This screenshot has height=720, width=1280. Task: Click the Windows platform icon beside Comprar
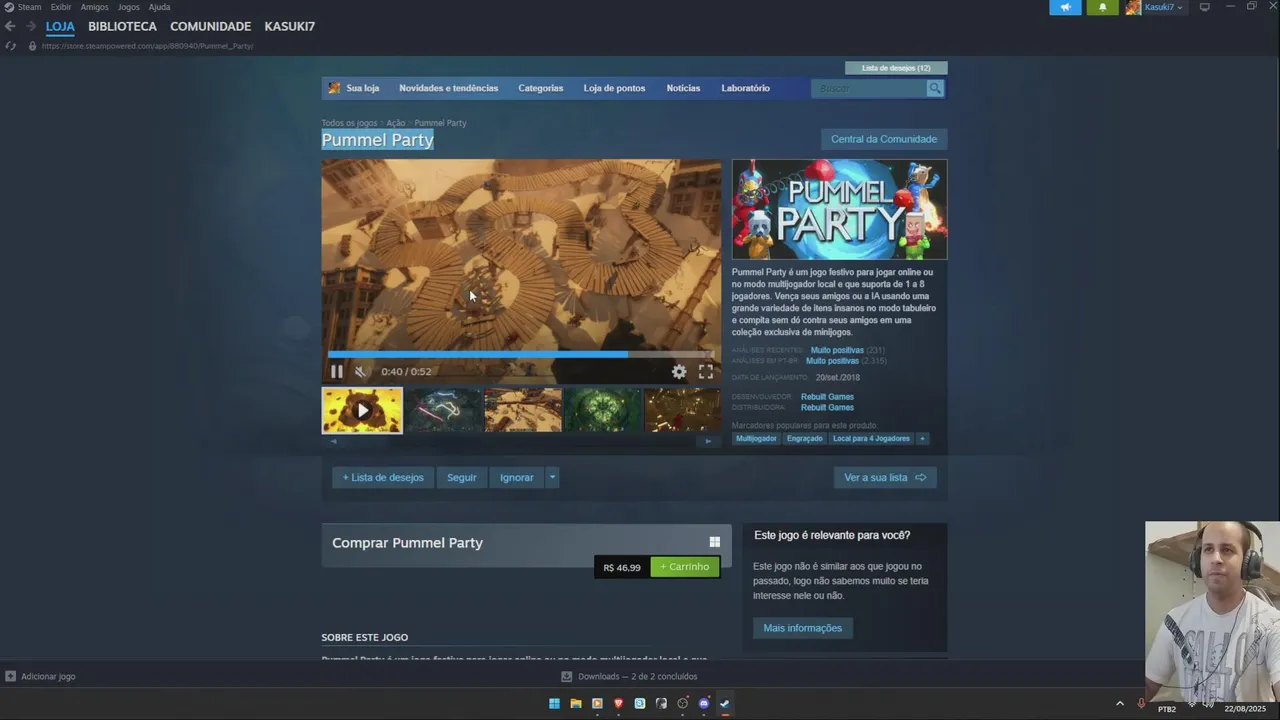714,542
